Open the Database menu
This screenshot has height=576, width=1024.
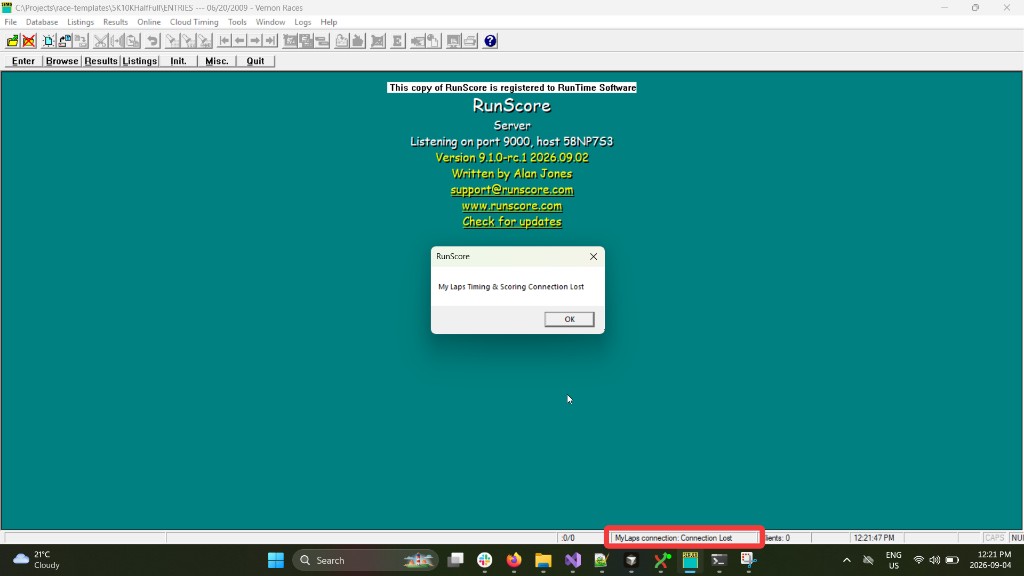coord(42,22)
